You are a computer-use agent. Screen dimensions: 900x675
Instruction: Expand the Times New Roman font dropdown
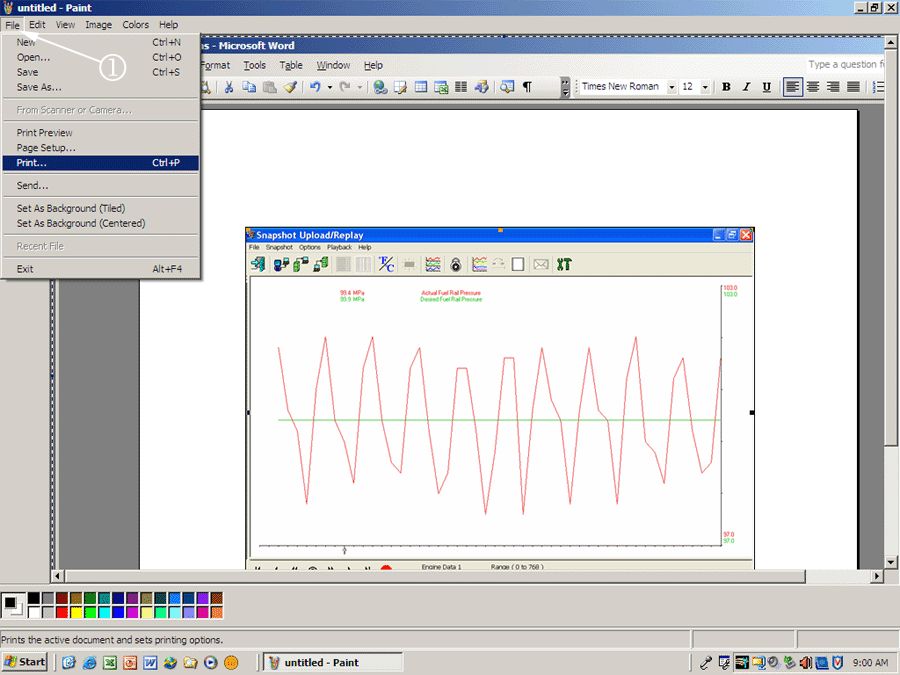click(x=671, y=87)
